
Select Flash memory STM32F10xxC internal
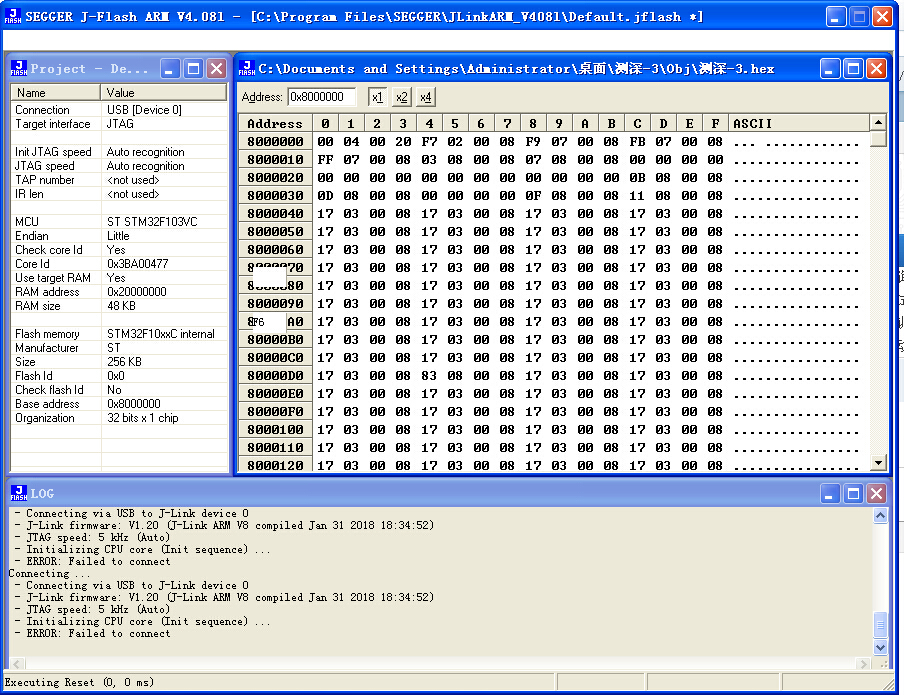click(161, 334)
